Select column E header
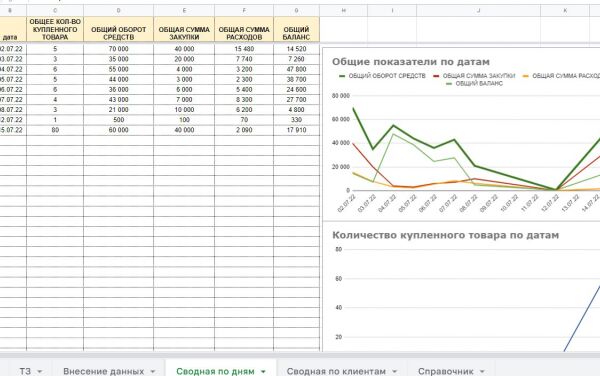Screen dimensions: 600x376 point(184,11)
